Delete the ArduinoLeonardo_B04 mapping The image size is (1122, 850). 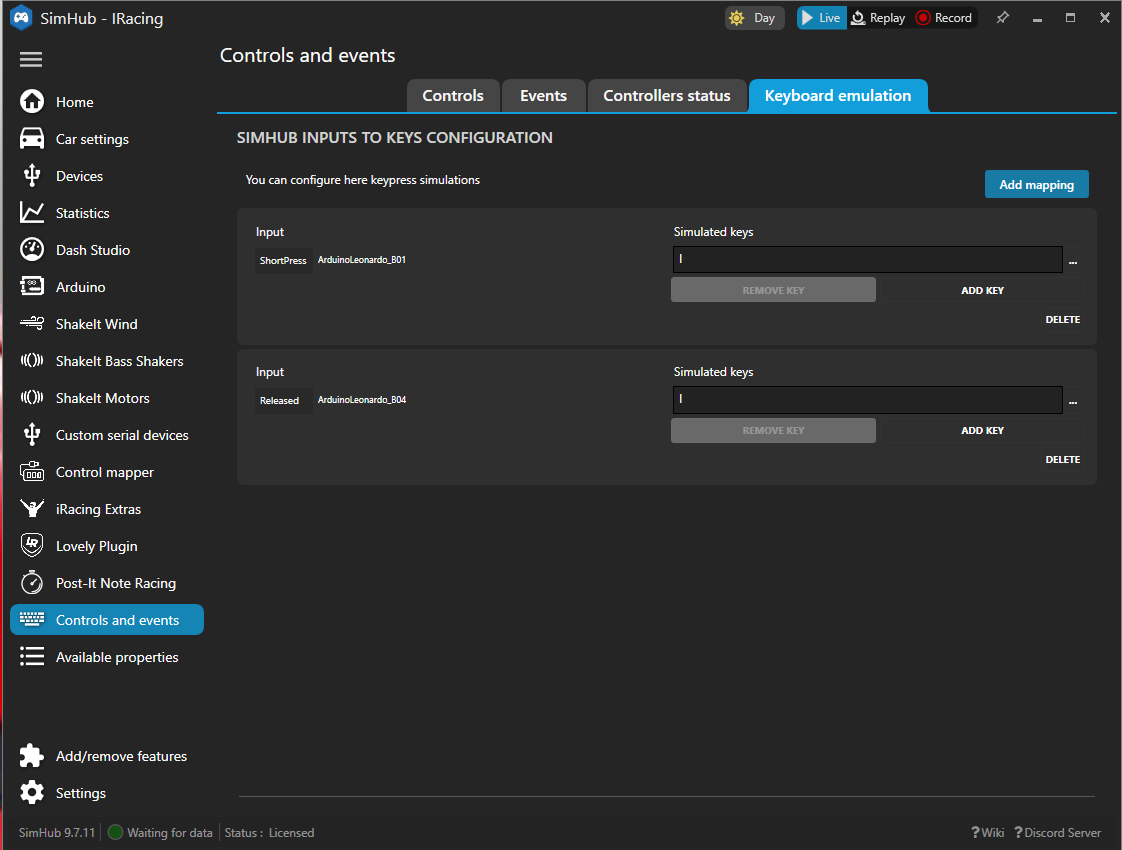(1063, 459)
